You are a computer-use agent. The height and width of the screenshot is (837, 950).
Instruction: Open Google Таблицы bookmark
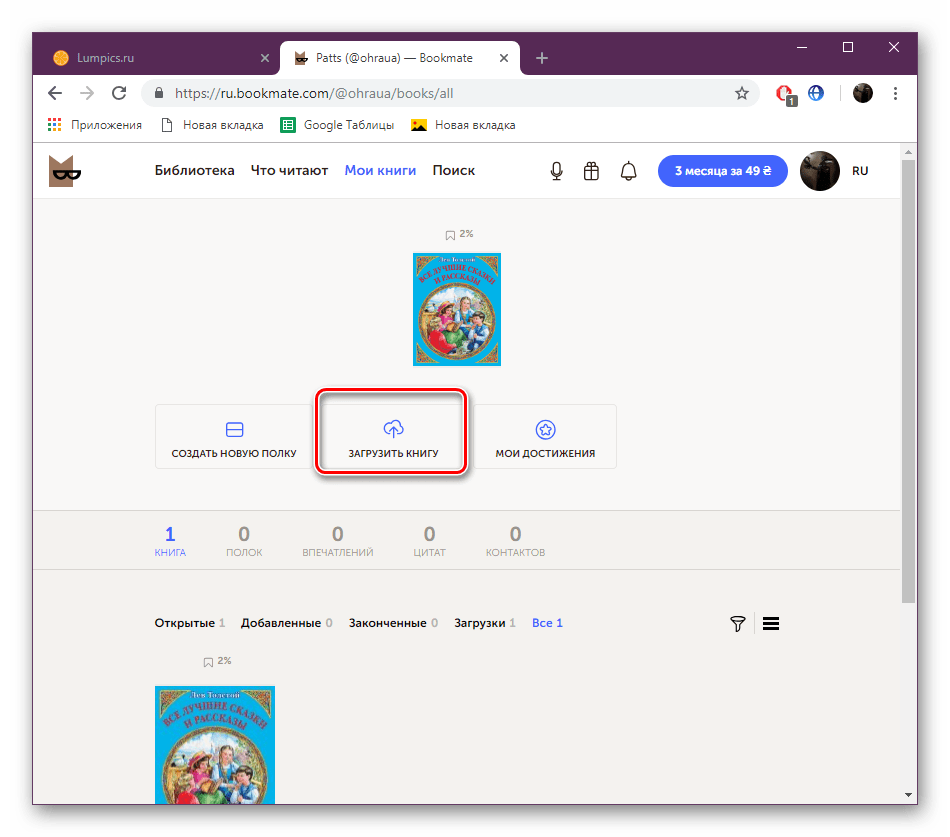coord(337,125)
